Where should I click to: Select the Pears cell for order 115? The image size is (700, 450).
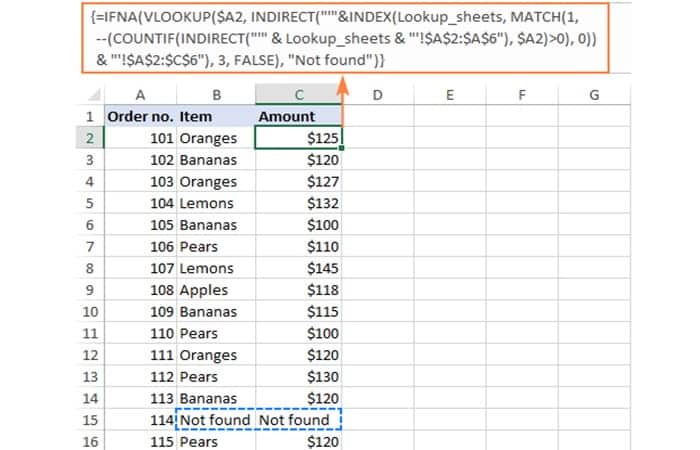click(216, 442)
